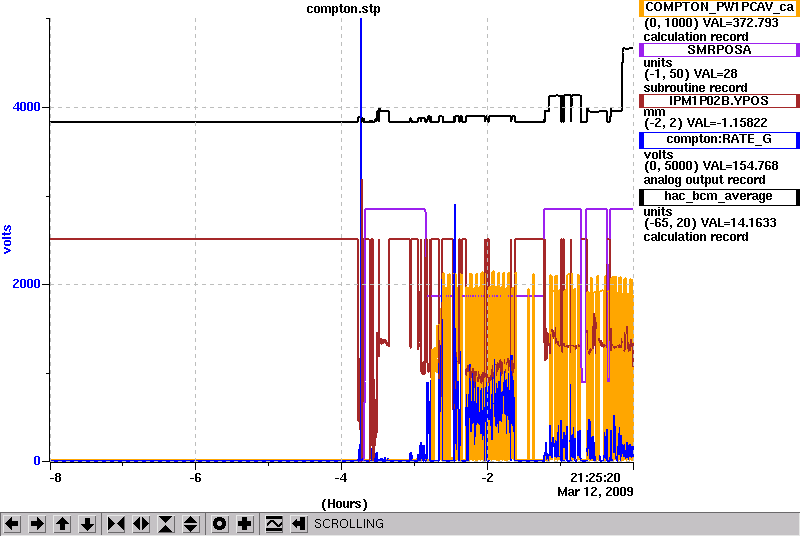Click the arrow-to-bar icon beside SCROLLING
Image resolution: width=800 pixels, height=536 pixels.
click(x=299, y=524)
